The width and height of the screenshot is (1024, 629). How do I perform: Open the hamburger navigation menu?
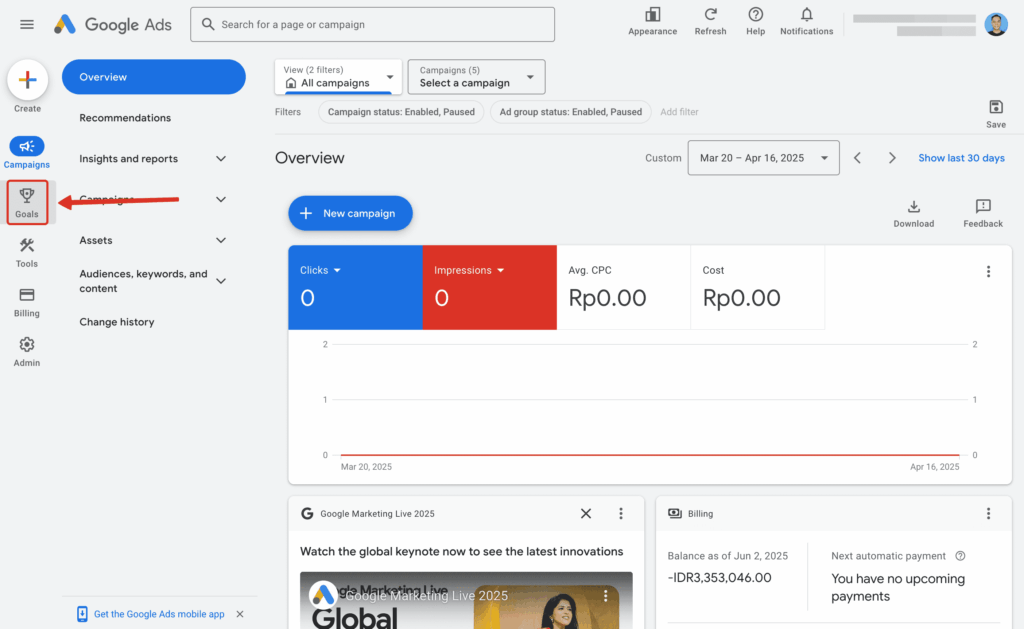27,24
